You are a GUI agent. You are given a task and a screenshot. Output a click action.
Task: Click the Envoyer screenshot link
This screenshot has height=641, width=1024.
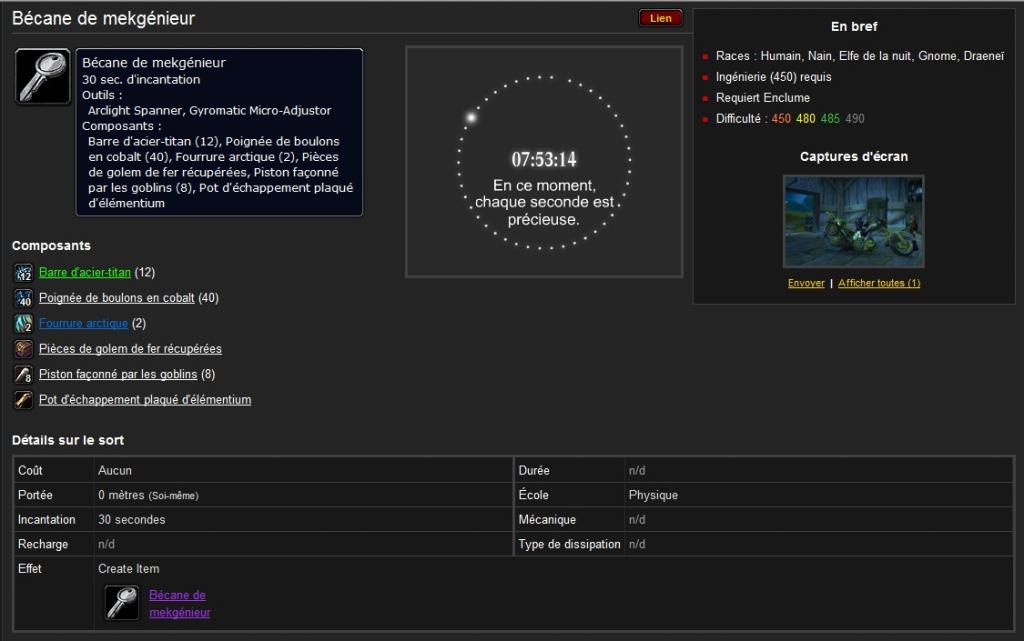point(806,283)
